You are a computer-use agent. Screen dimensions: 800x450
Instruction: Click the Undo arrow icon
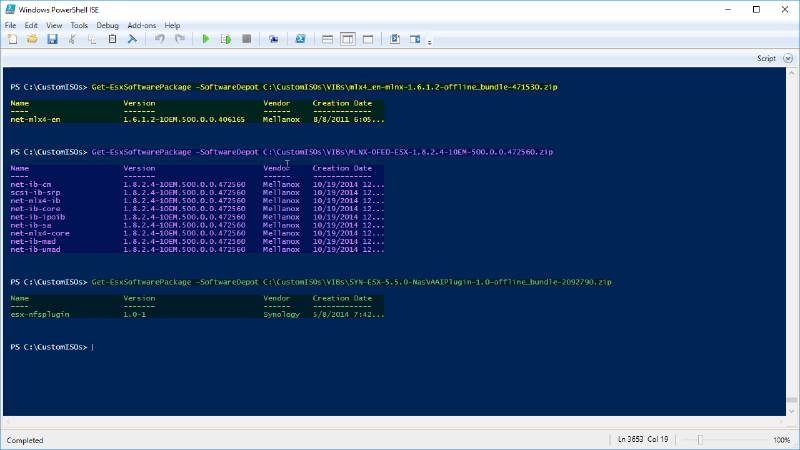click(160, 39)
